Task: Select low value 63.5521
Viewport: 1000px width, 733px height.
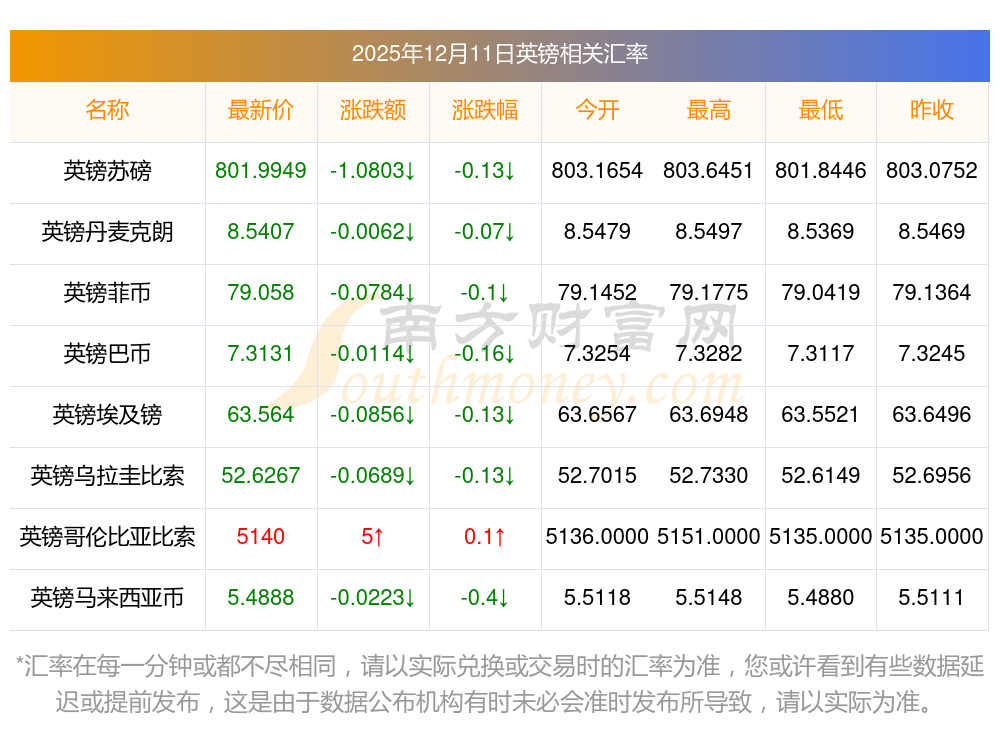Action: click(x=821, y=415)
